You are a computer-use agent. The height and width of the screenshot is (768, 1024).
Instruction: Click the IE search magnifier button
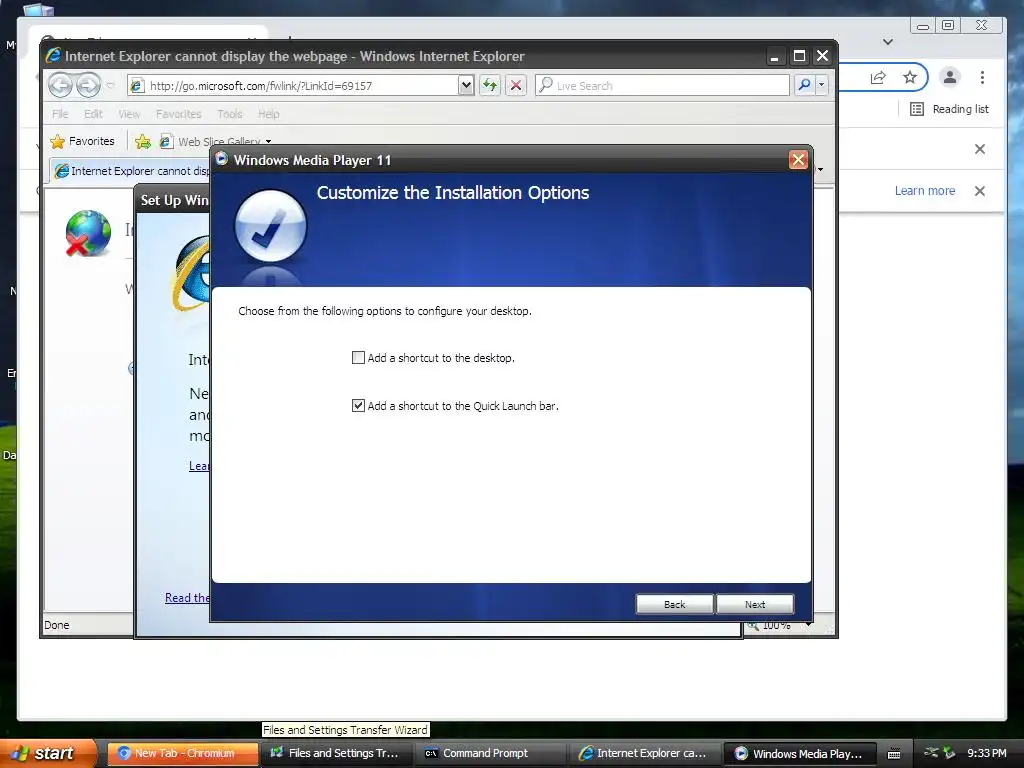[x=805, y=85]
